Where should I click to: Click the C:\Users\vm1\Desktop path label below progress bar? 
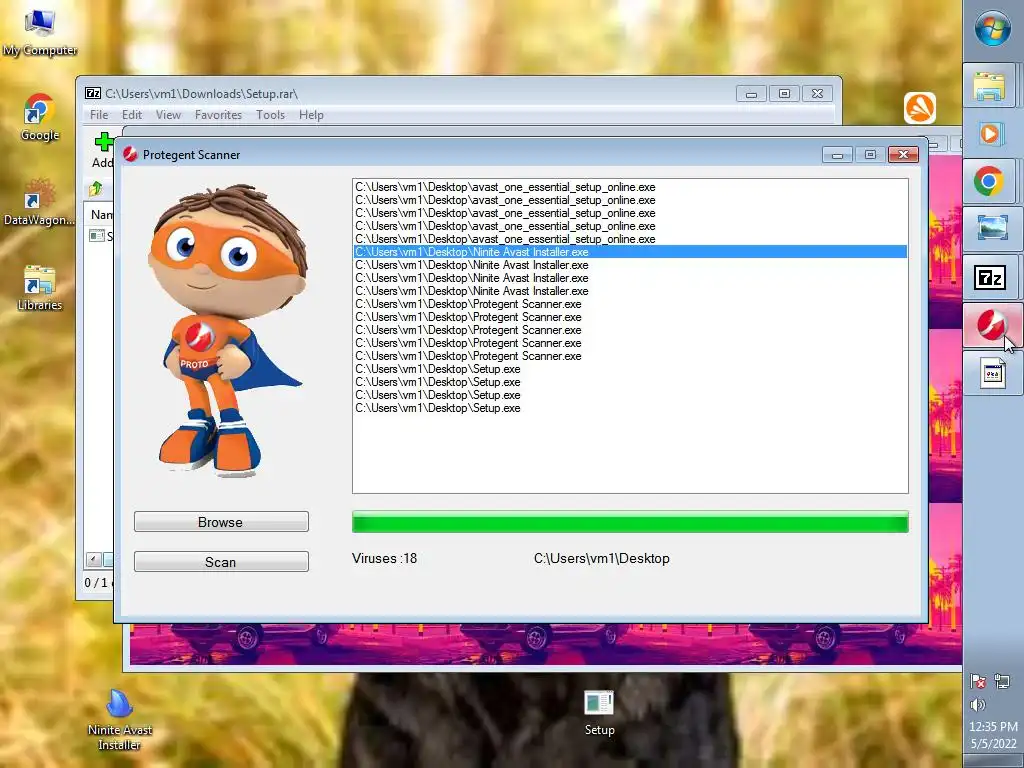pos(601,558)
